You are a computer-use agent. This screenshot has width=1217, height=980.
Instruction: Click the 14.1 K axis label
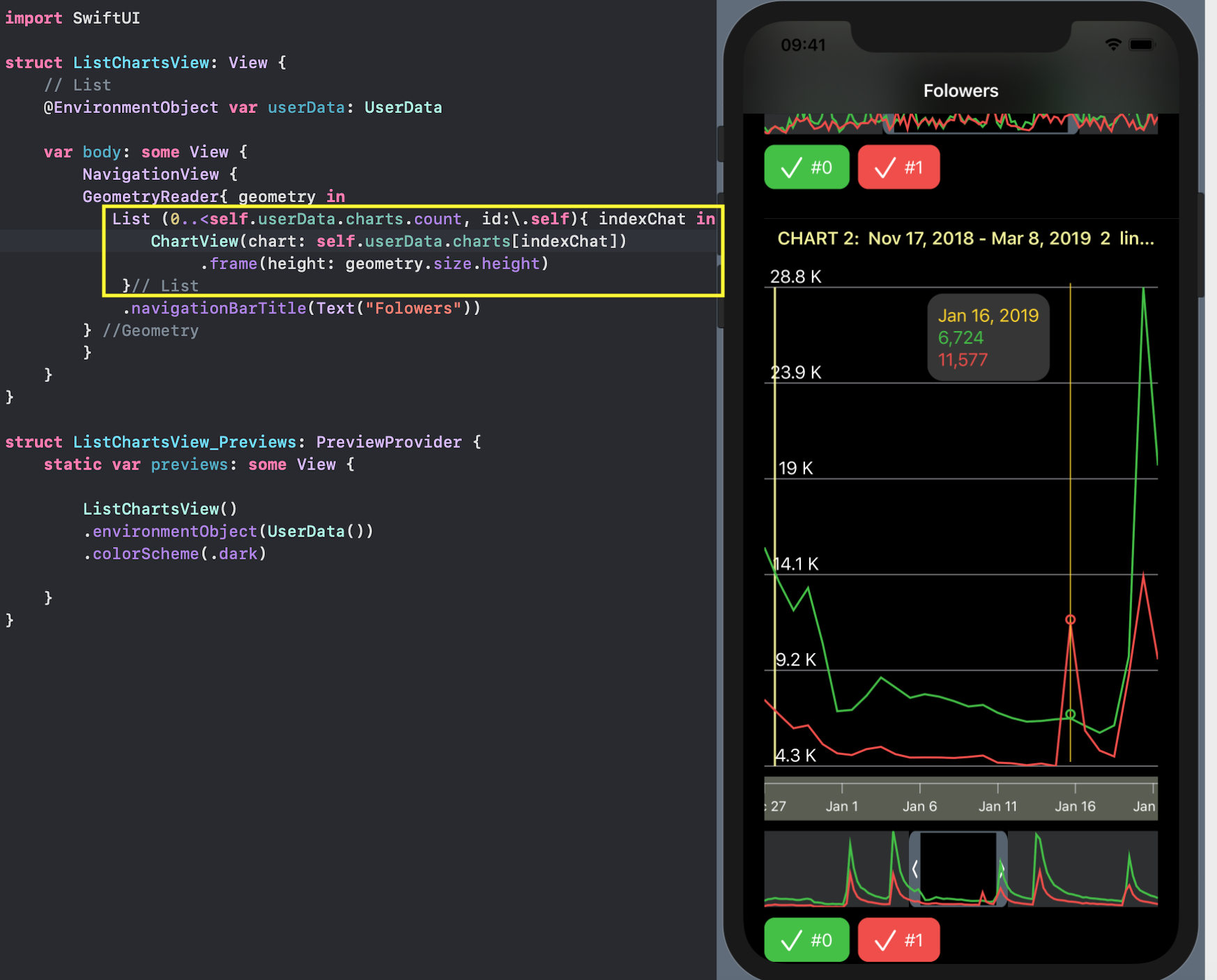796,564
